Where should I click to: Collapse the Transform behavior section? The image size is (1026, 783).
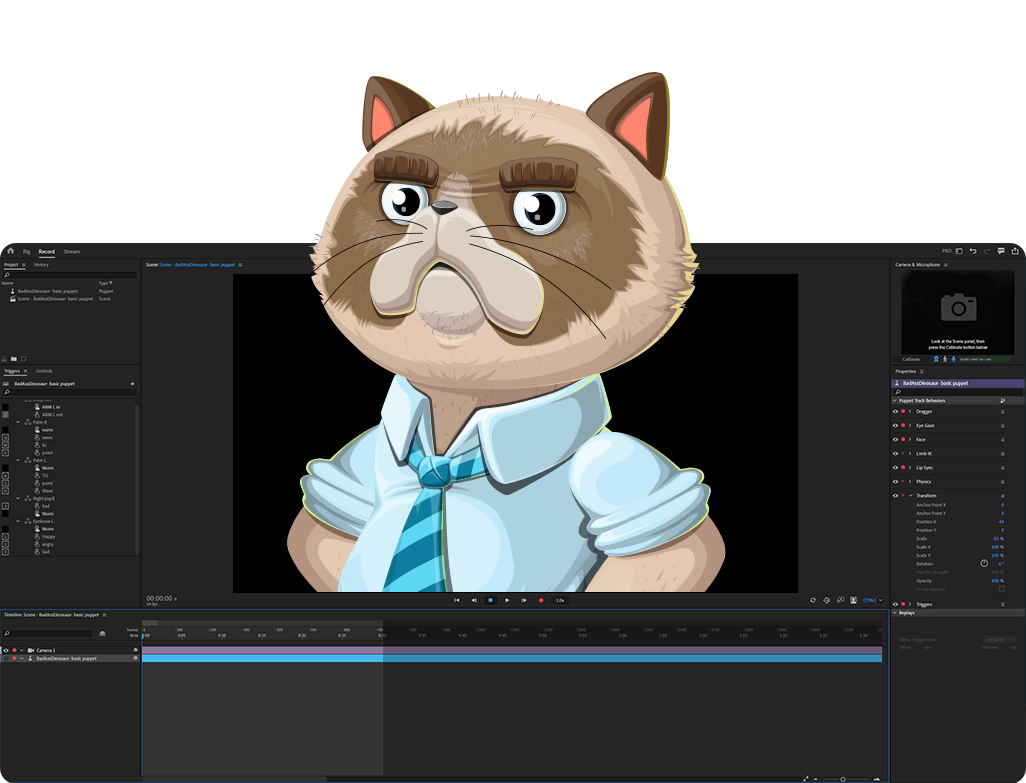coord(910,495)
